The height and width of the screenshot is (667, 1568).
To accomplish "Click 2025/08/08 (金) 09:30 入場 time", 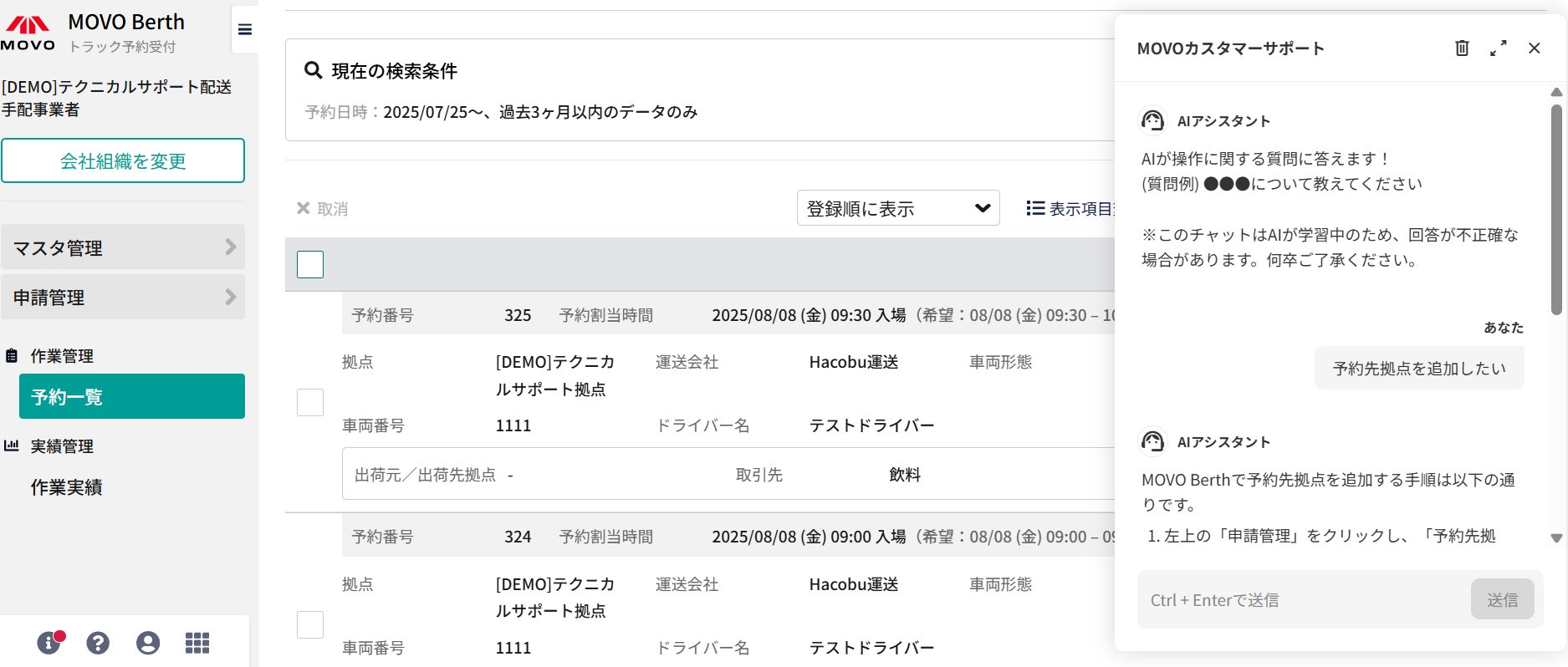I will pos(809,315).
